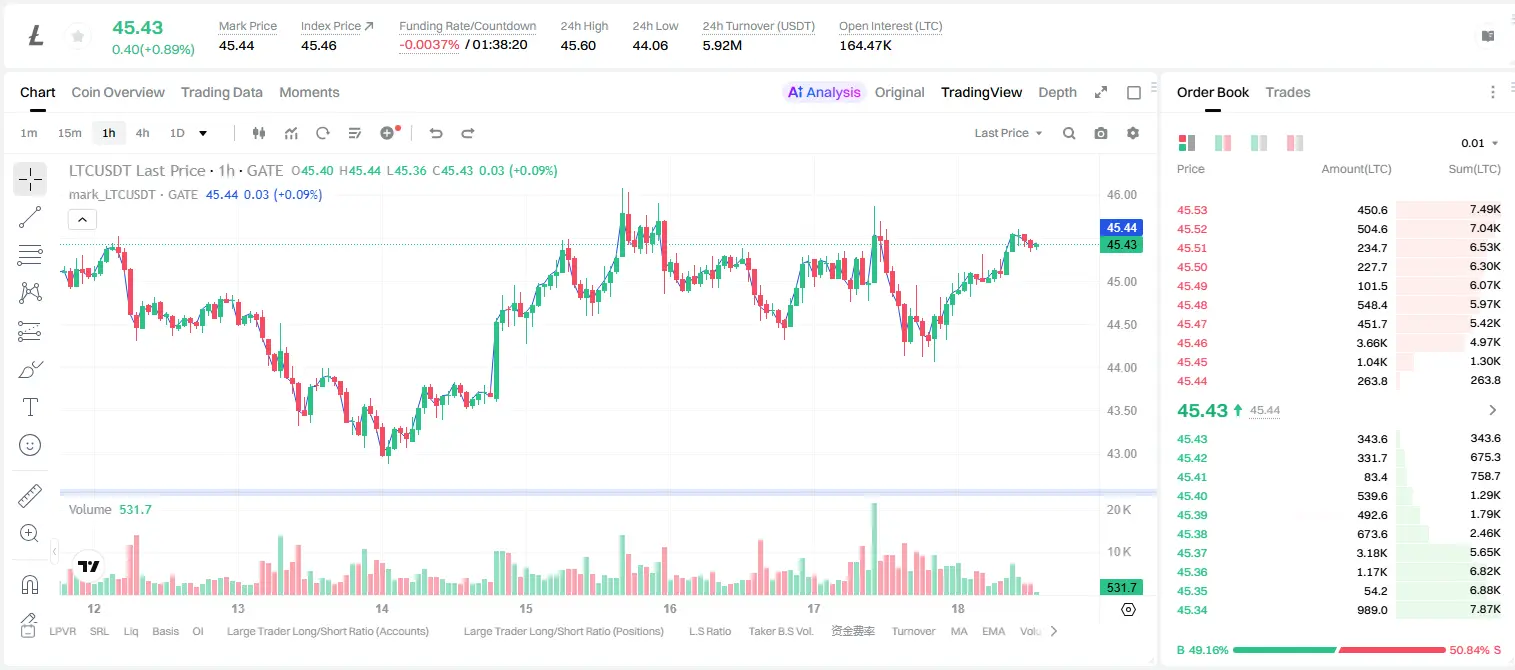
Task: Expand the Last Price dropdown
Action: tap(1008, 133)
